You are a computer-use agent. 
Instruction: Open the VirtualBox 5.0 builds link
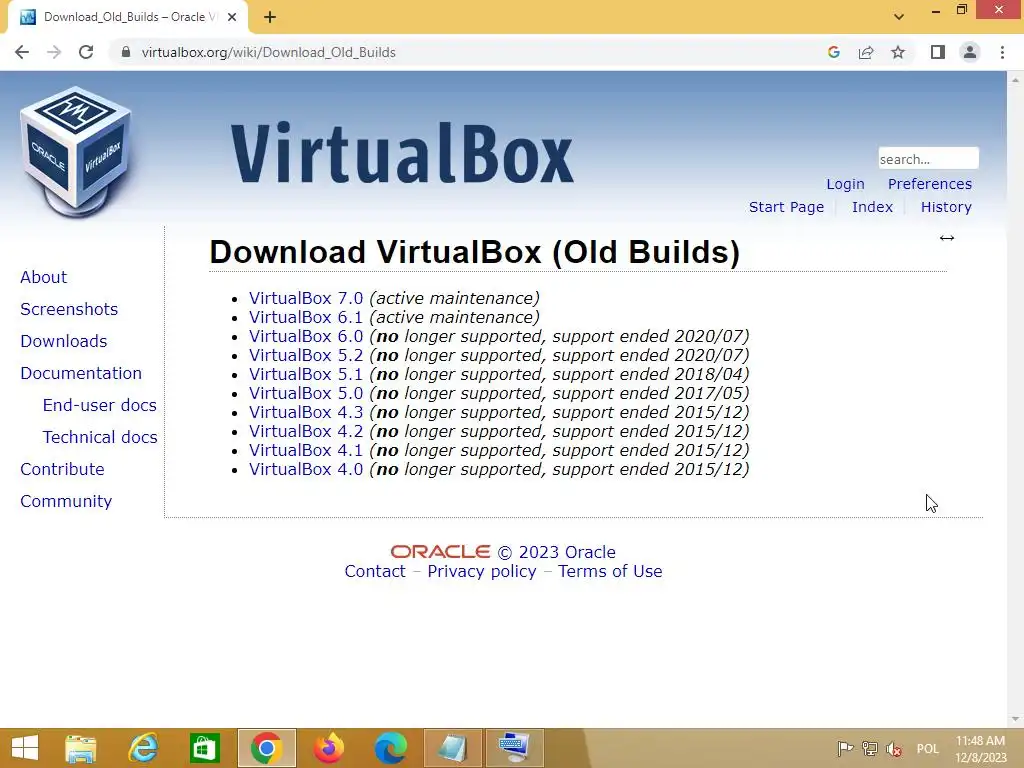click(x=306, y=393)
